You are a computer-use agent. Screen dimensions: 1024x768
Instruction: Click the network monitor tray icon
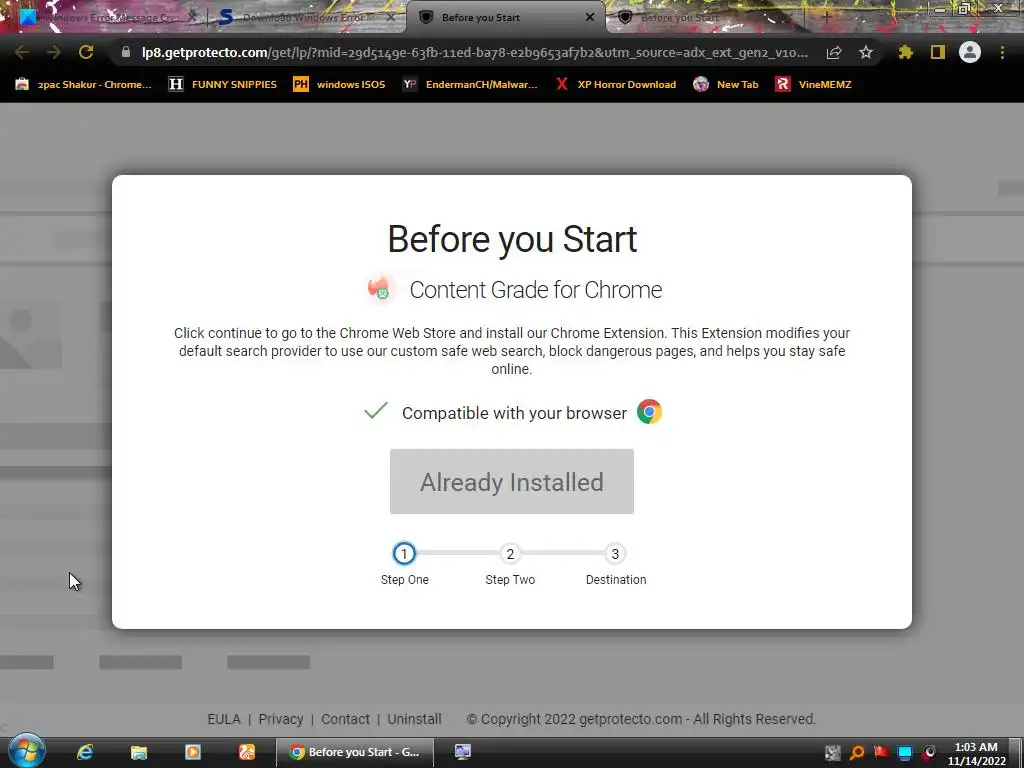tap(905, 752)
